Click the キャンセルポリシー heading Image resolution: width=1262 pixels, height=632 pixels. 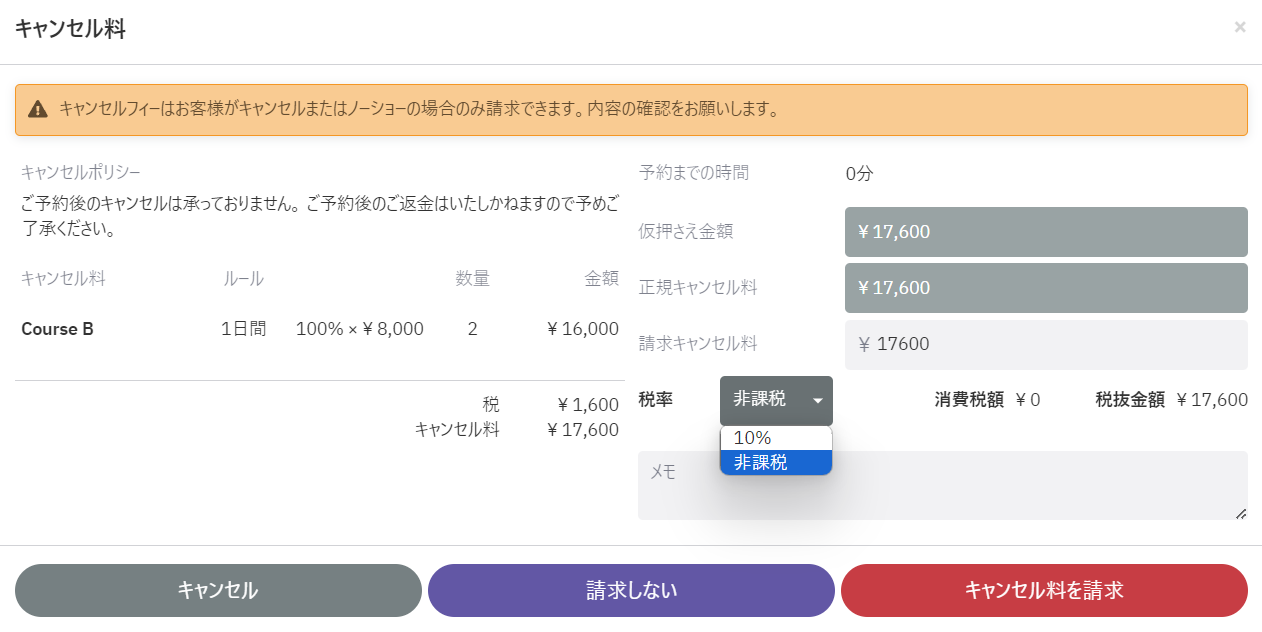point(81,172)
